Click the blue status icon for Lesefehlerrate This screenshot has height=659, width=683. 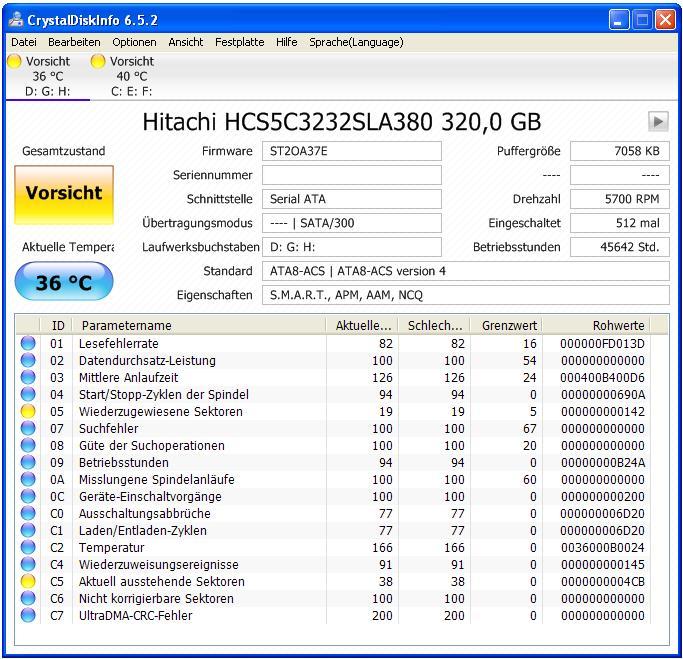tap(28, 343)
